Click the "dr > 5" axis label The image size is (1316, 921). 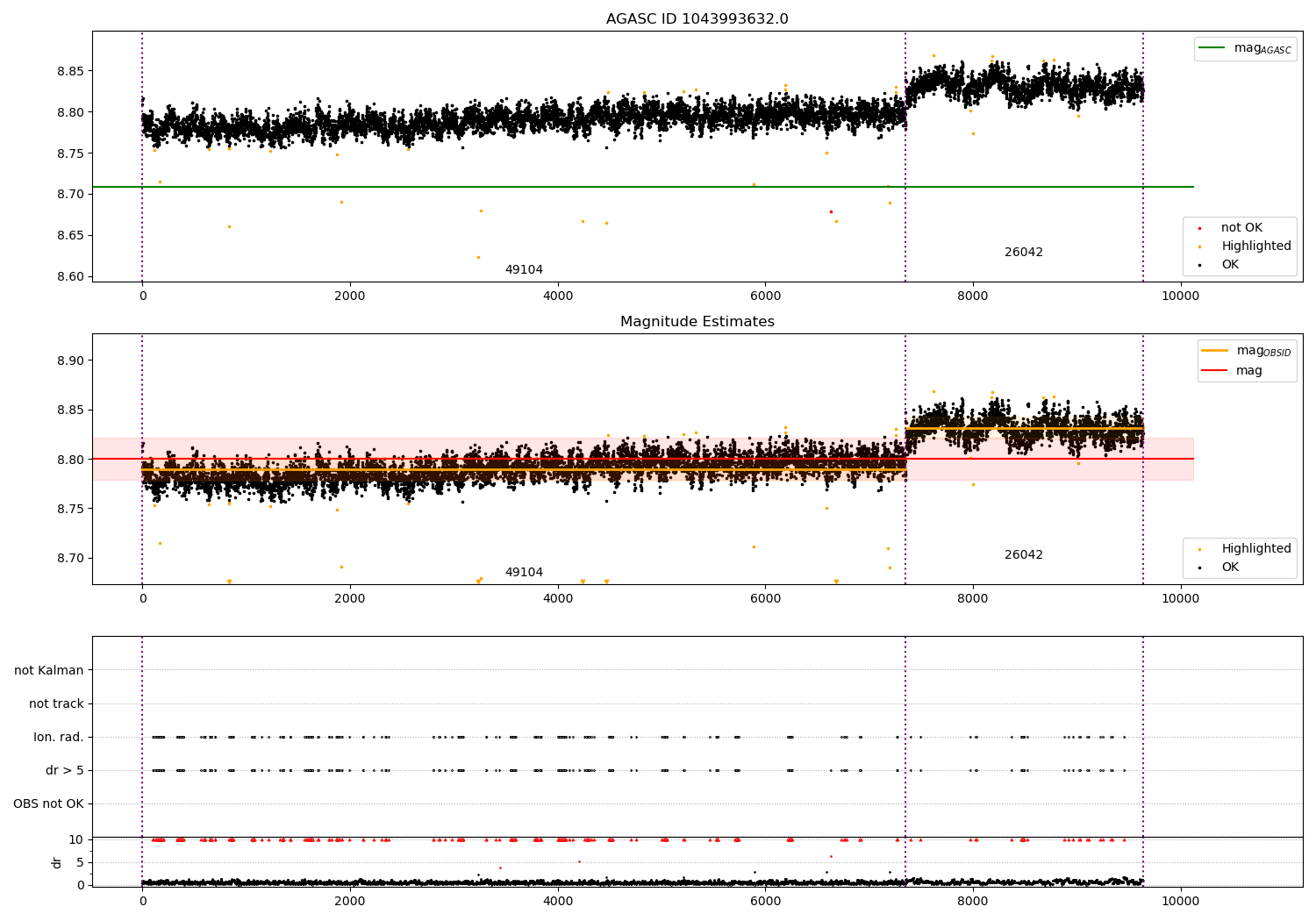coord(65,771)
